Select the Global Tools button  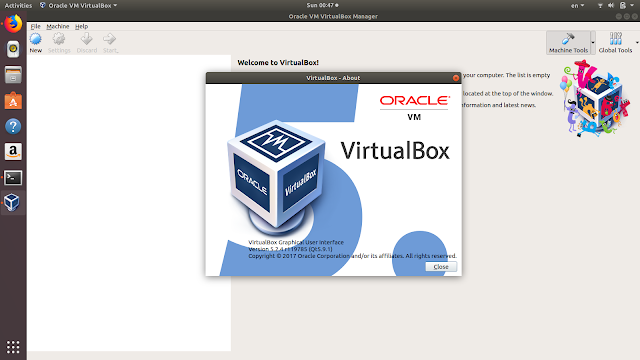tap(615, 43)
